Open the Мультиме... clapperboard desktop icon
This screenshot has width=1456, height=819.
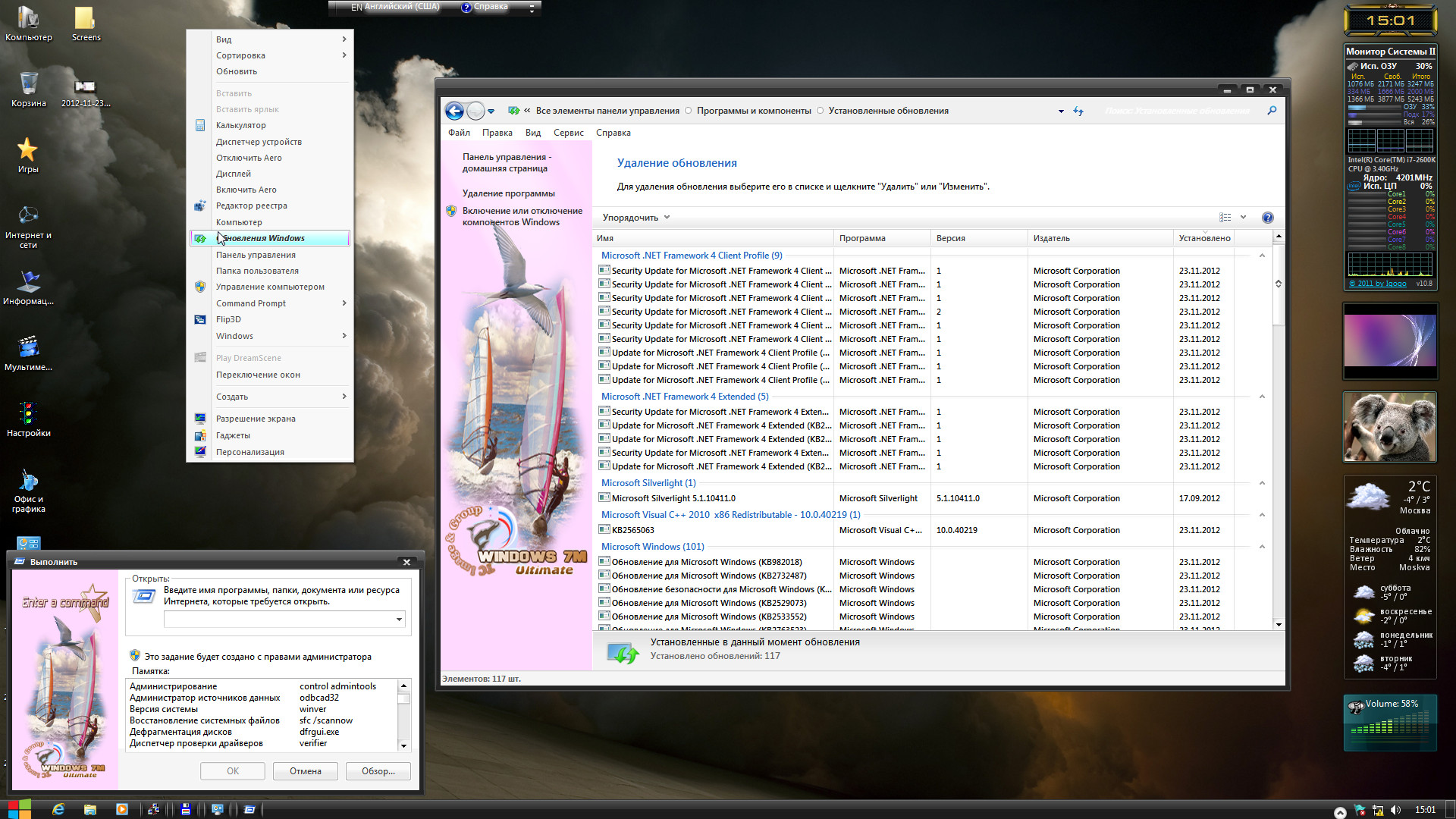(28, 353)
